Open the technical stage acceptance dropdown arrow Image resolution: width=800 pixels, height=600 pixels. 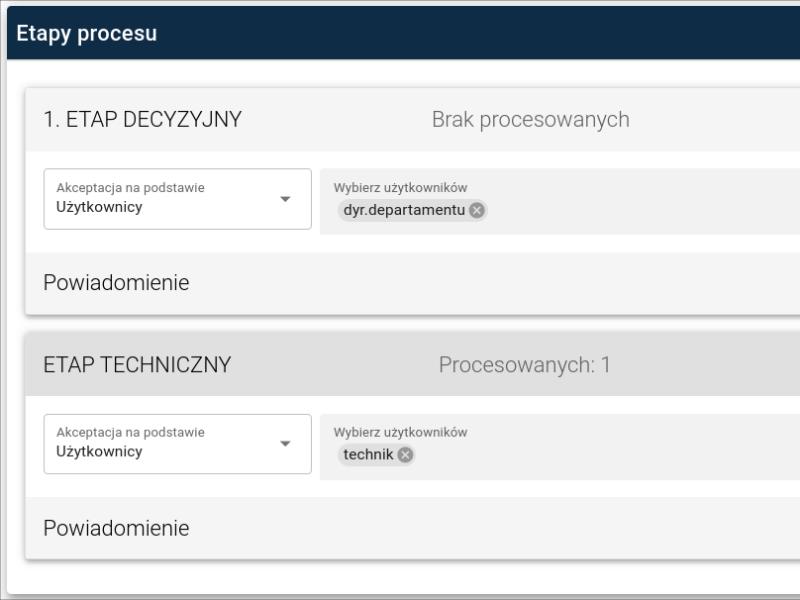coord(285,444)
